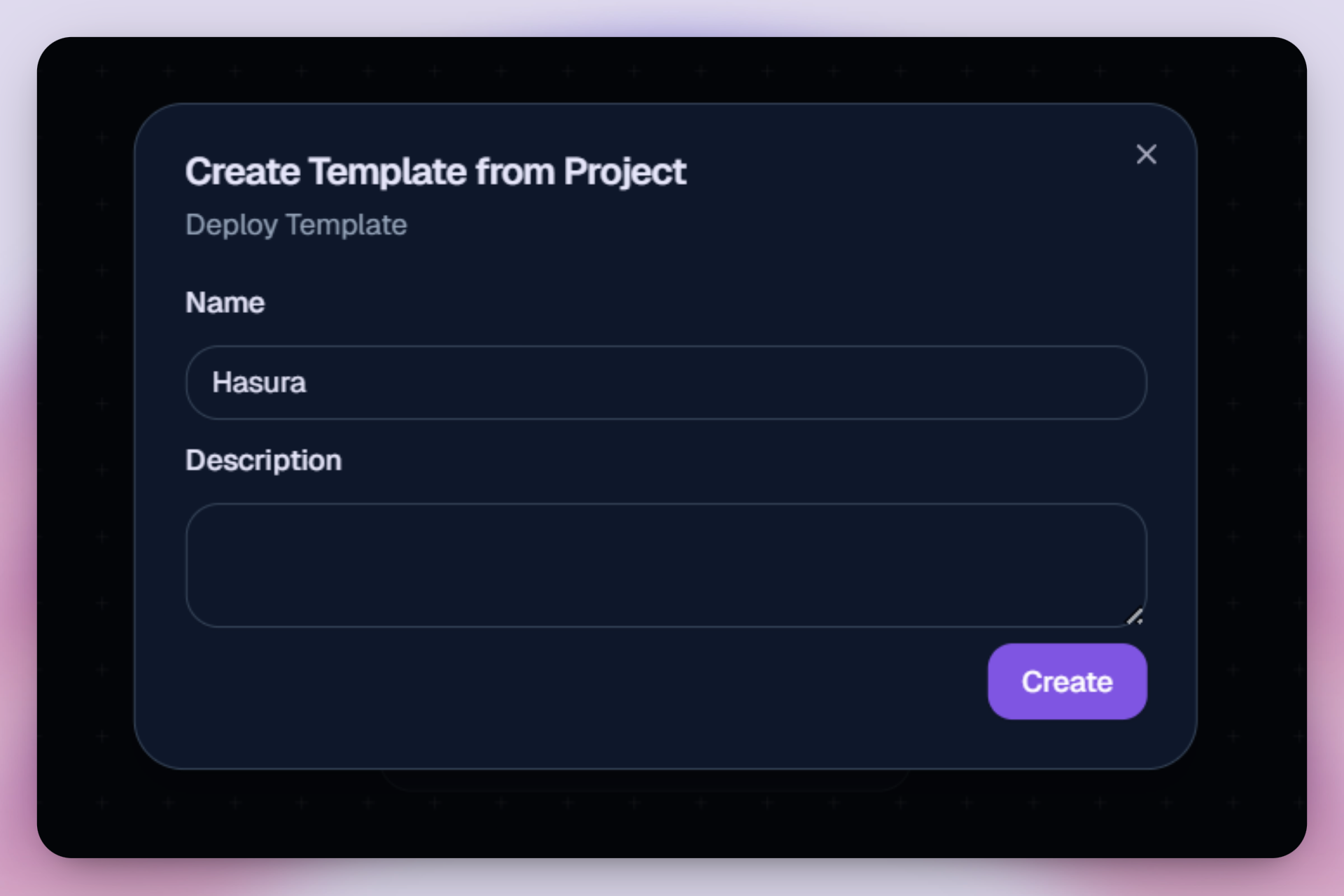Screen dimensions: 1344x896
Task: Click the empty right end of the Name field
Action: point(1050,382)
